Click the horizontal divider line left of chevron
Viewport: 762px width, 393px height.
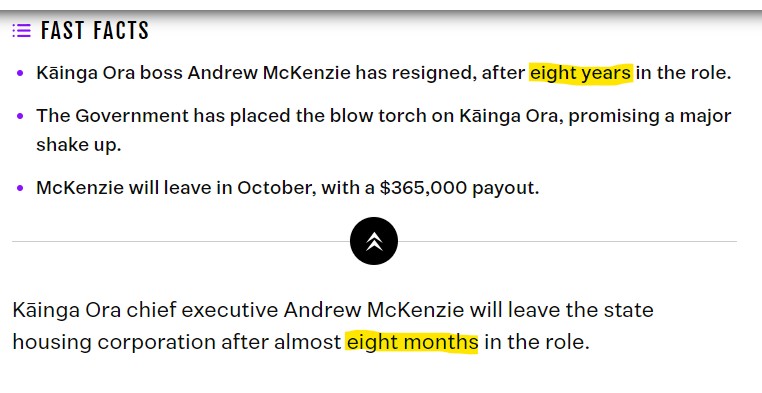click(x=181, y=241)
